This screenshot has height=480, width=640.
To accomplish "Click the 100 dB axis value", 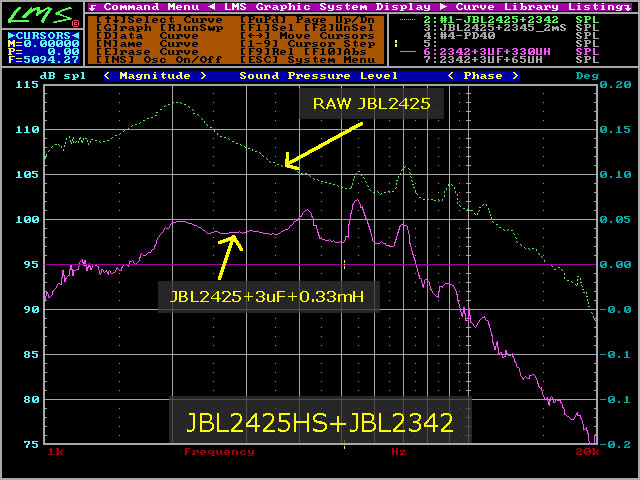I will point(27,220).
